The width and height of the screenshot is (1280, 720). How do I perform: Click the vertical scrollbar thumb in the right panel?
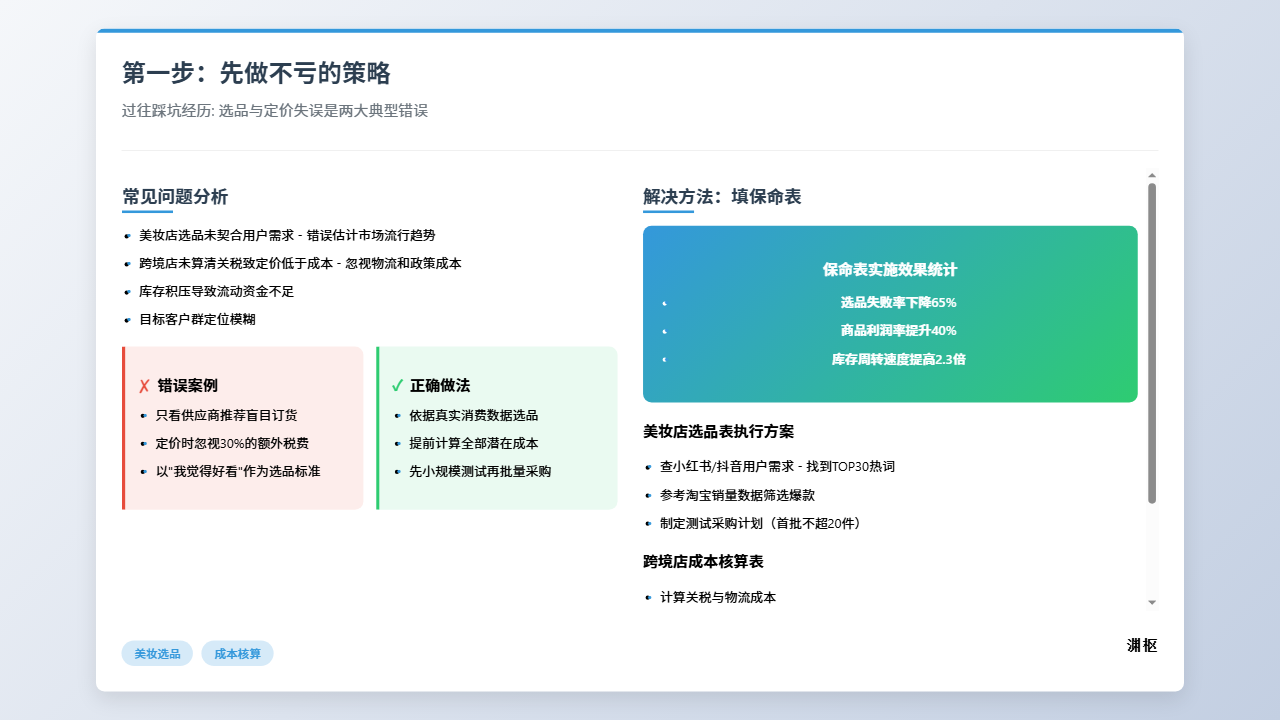1152,343
